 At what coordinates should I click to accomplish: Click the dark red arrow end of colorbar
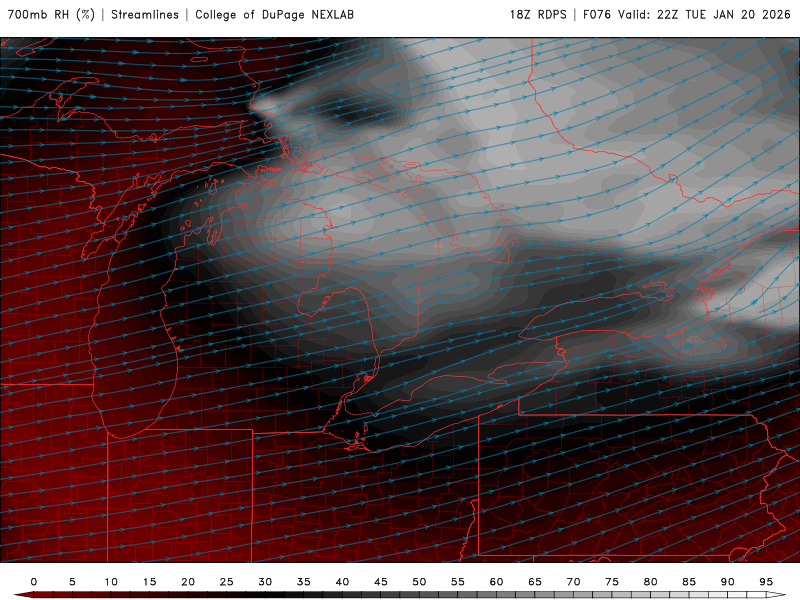pos(23,595)
